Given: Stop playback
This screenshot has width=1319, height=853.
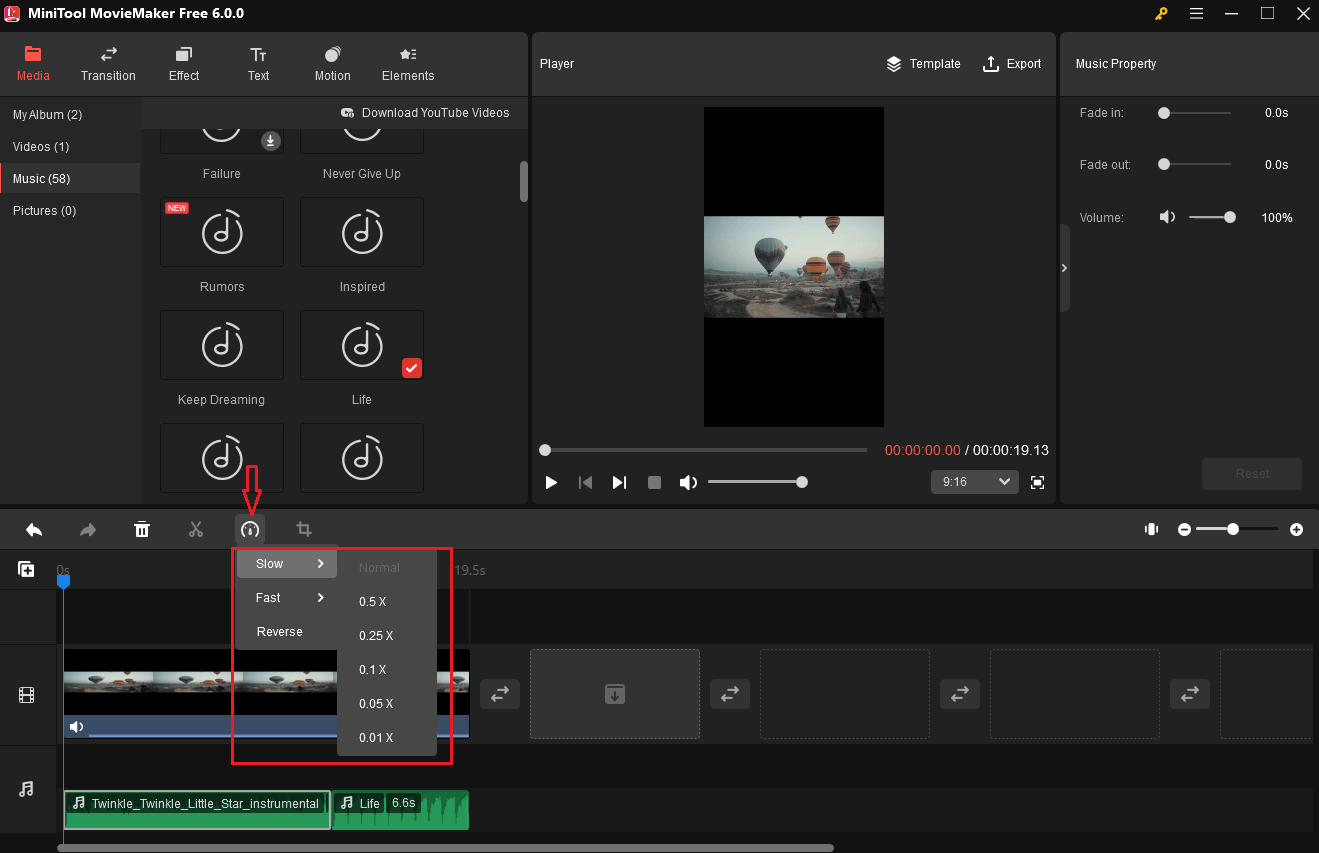Looking at the screenshot, I should tap(654, 483).
